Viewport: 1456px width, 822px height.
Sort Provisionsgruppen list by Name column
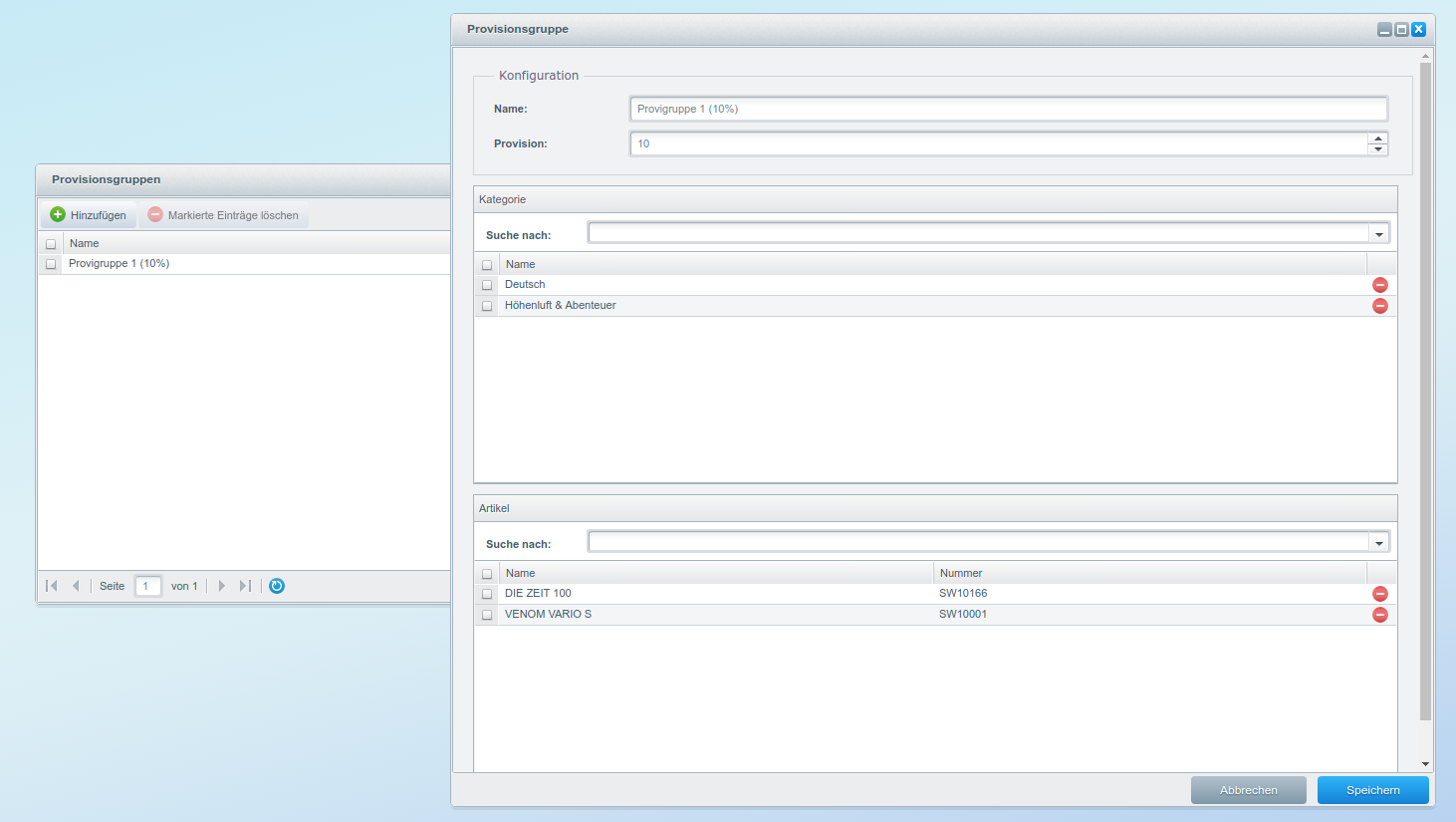[257, 243]
